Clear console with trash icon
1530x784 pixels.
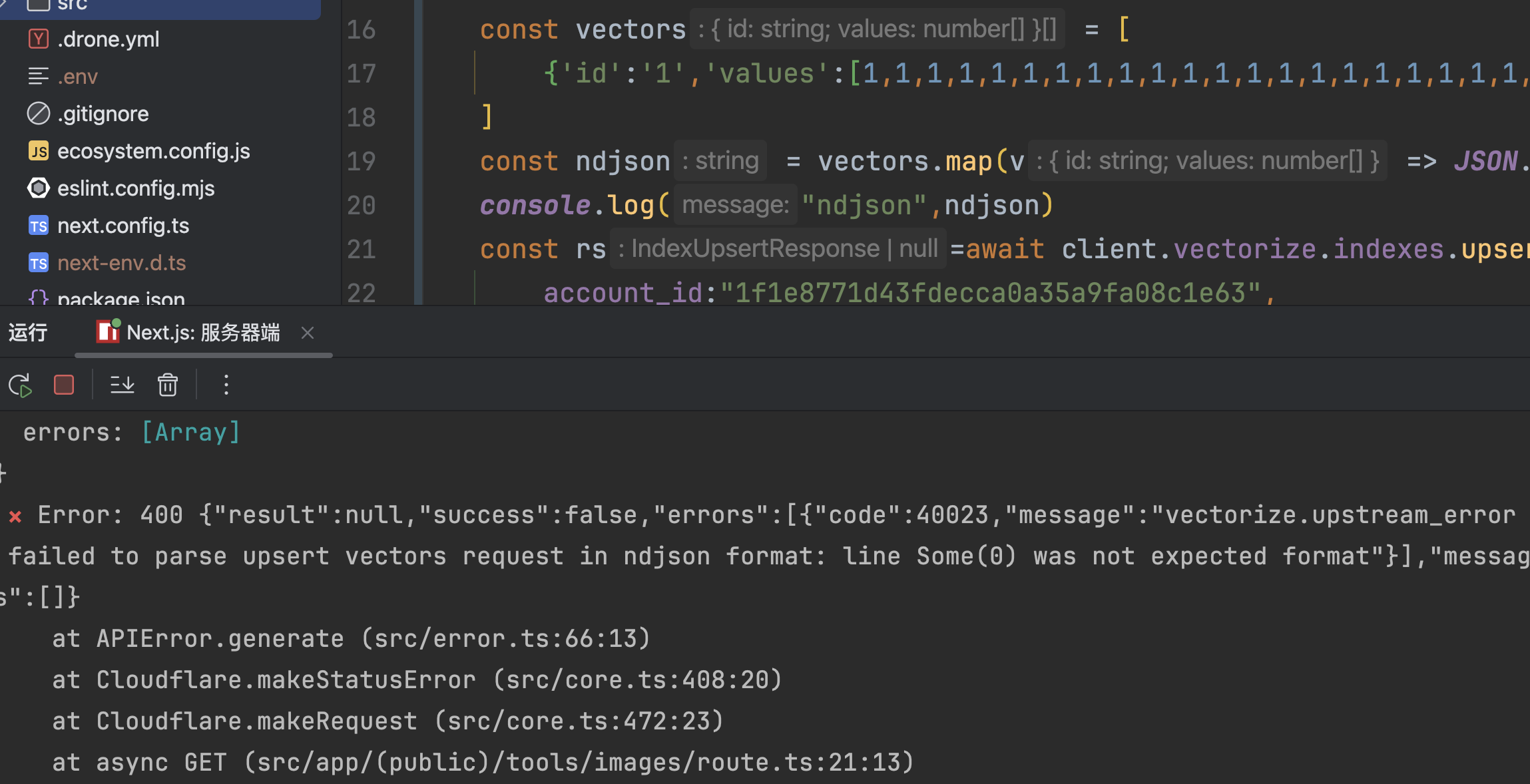[x=168, y=385]
